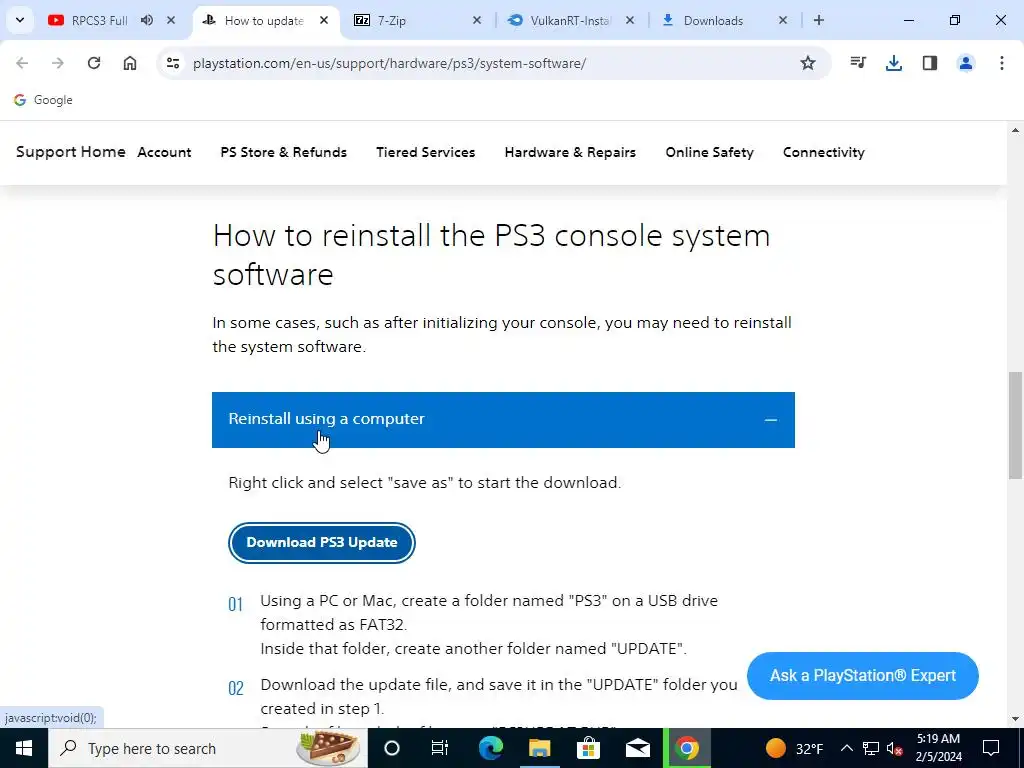Close the Downloads tab
1024x768 pixels.
pos(783,20)
